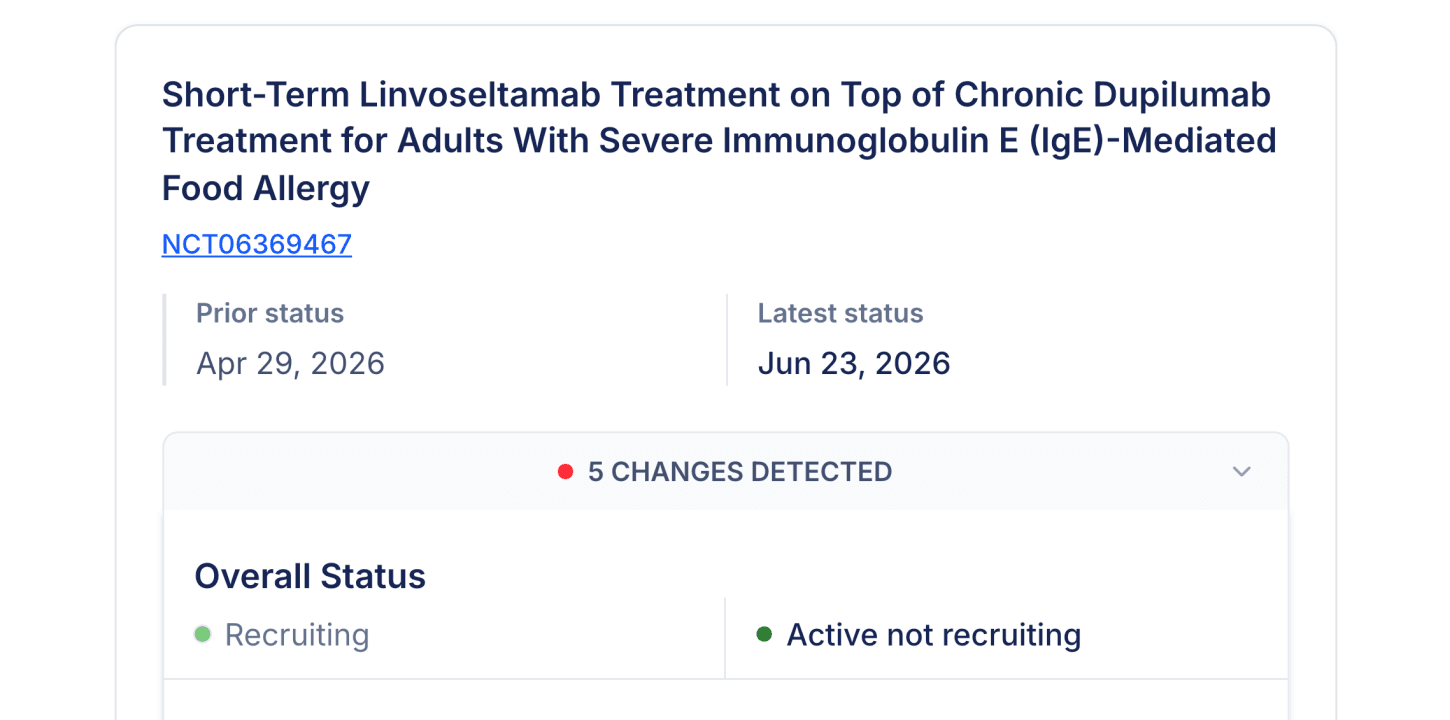The height and width of the screenshot is (720, 1450).
Task: Click the vertical divider left of Latest status
Action: (x=727, y=339)
